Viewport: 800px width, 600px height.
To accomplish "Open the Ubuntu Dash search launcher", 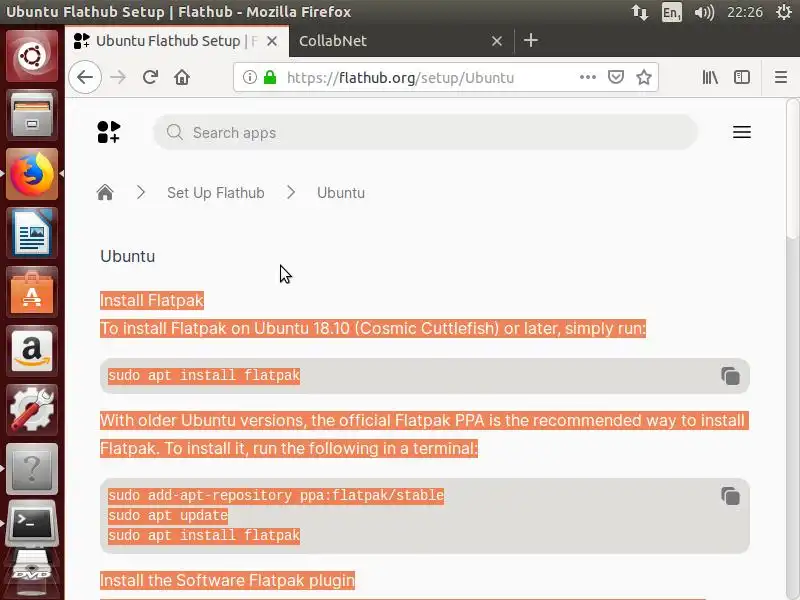I will 32,56.
